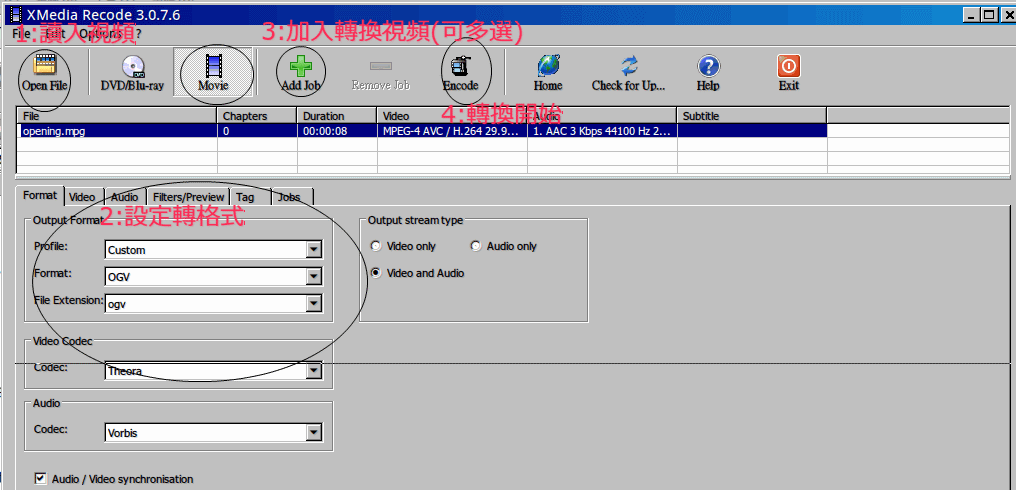Viewport: 1016px width, 490px height.
Task: Switch to the Filters/Preview tab
Action: (x=189, y=197)
